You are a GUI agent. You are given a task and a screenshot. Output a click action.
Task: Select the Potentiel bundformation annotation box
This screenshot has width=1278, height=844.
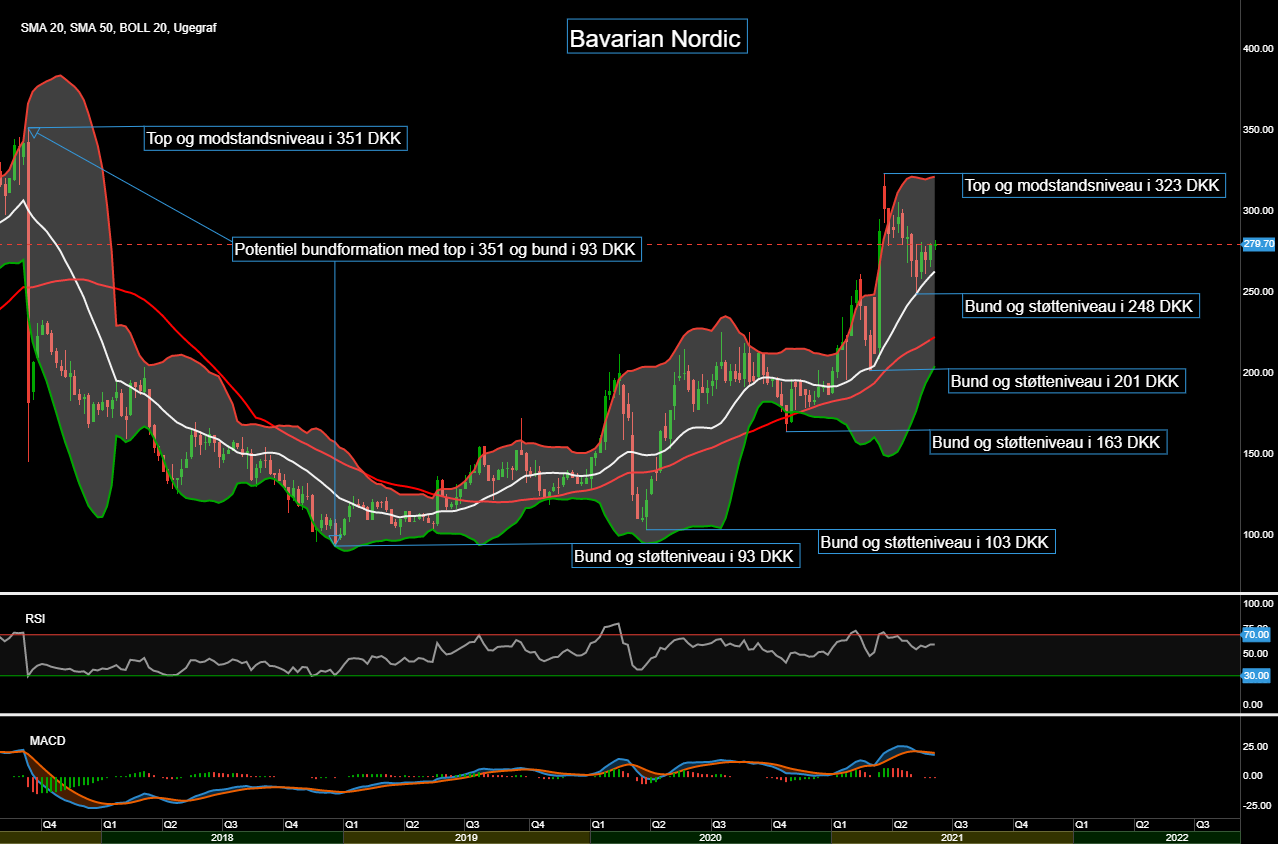coord(436,249)
